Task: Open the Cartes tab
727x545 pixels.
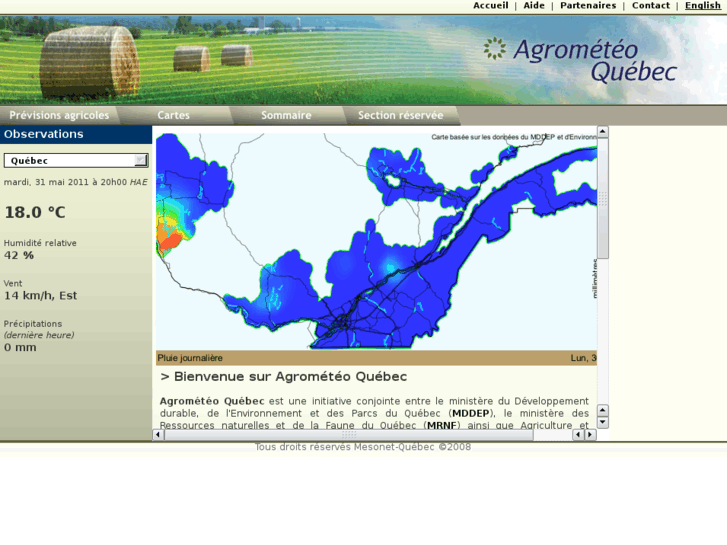Action: pyautogui.click(x=173, y=115)
